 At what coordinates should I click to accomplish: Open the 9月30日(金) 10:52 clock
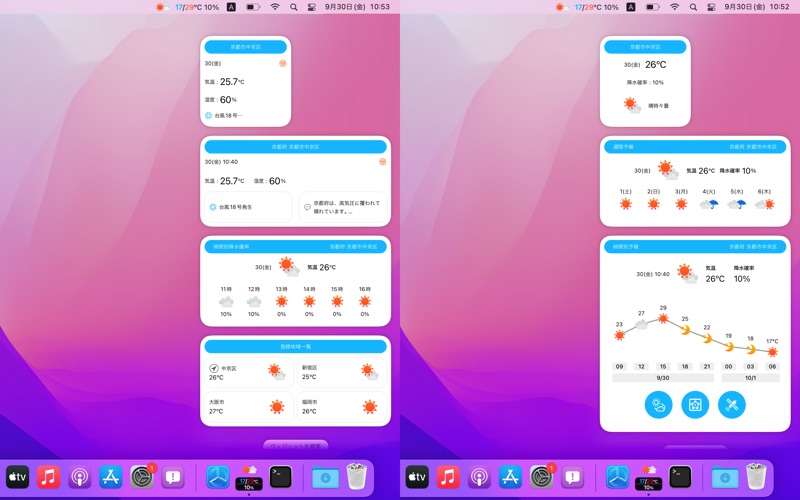(x=757, y=7)
